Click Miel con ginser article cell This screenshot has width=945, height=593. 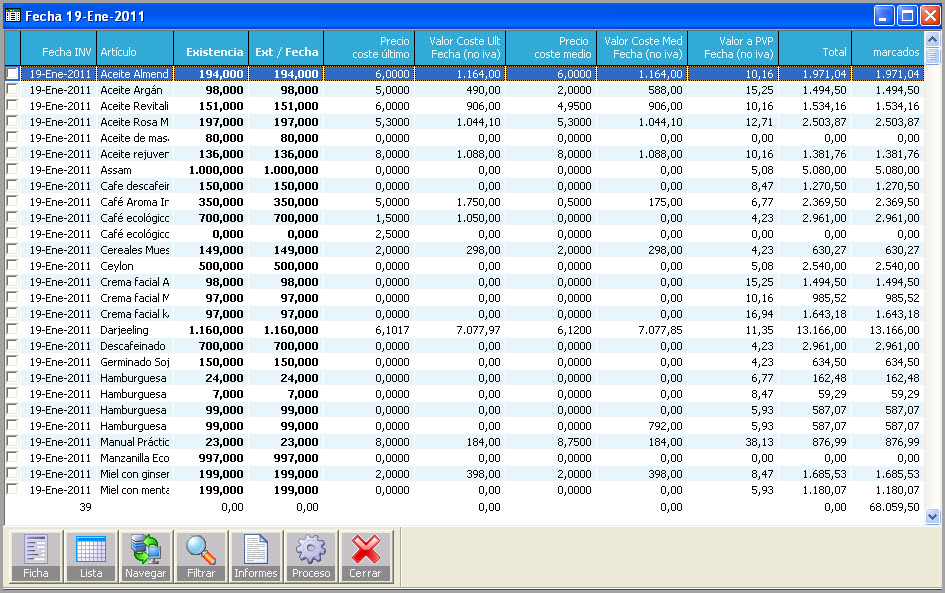click(134, 474)
